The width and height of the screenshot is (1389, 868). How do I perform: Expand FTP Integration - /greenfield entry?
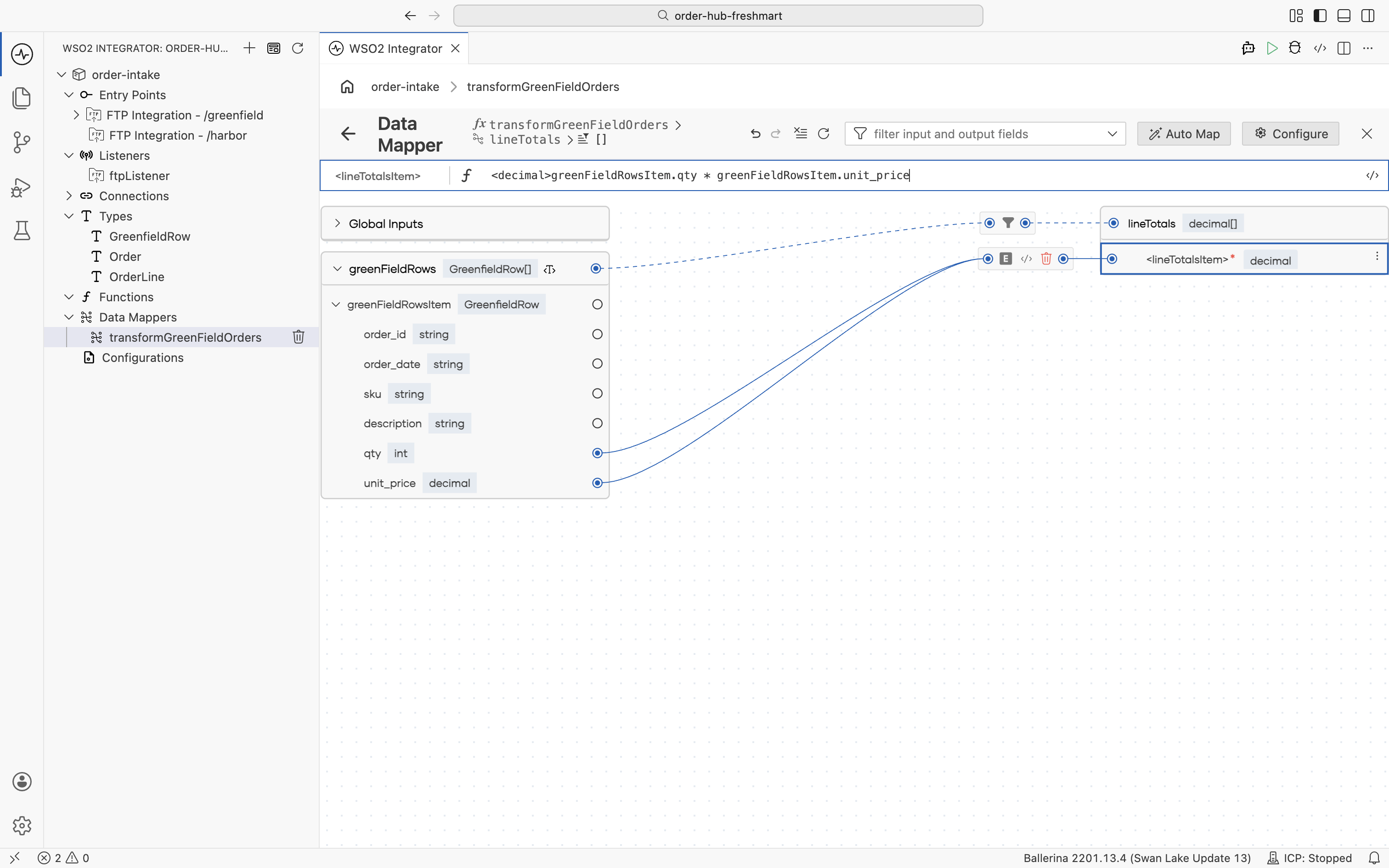pos(76,115)
